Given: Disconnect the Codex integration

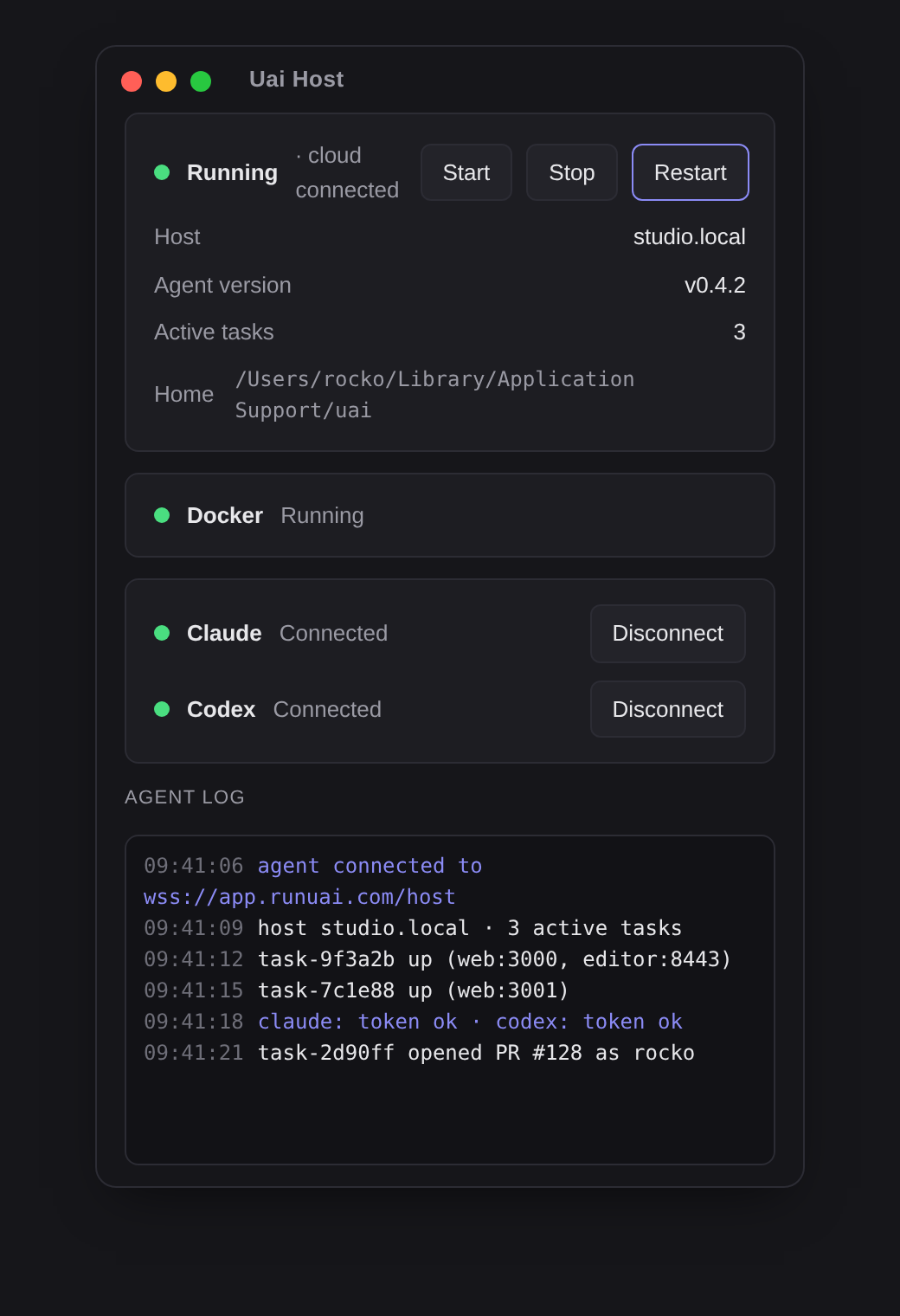Looking at the screenshot, I should (x=668, y=709).
